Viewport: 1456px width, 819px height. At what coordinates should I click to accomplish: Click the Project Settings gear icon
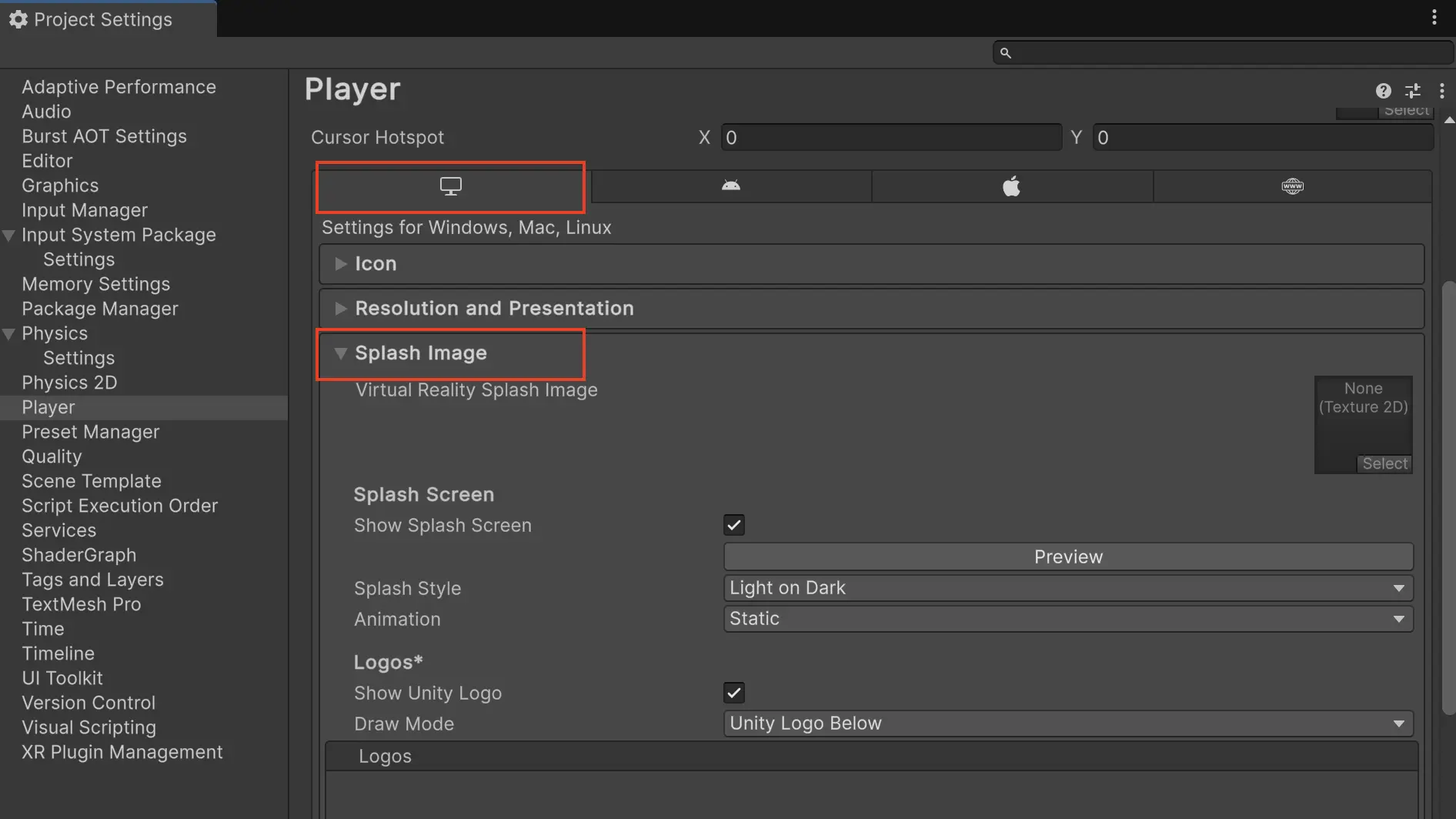coord(18,19)
